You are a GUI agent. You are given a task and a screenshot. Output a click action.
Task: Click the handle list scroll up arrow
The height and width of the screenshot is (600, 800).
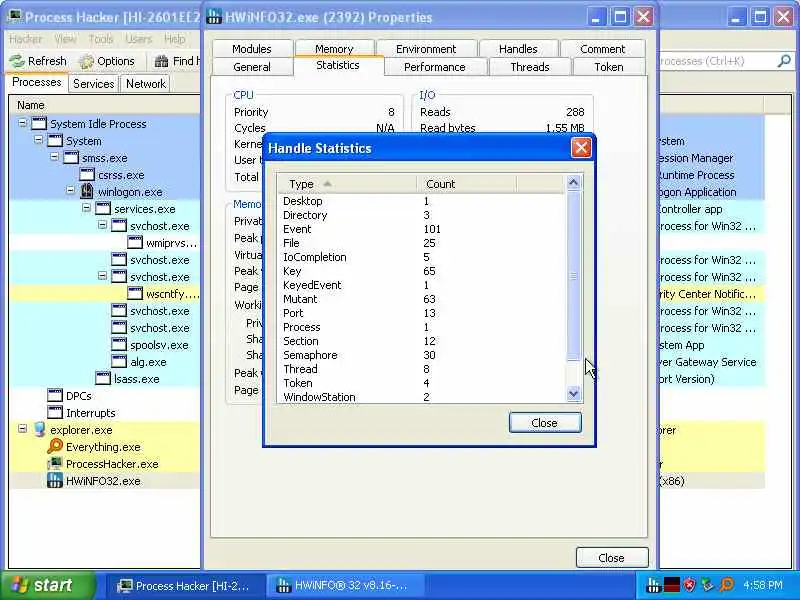point(573,183)
